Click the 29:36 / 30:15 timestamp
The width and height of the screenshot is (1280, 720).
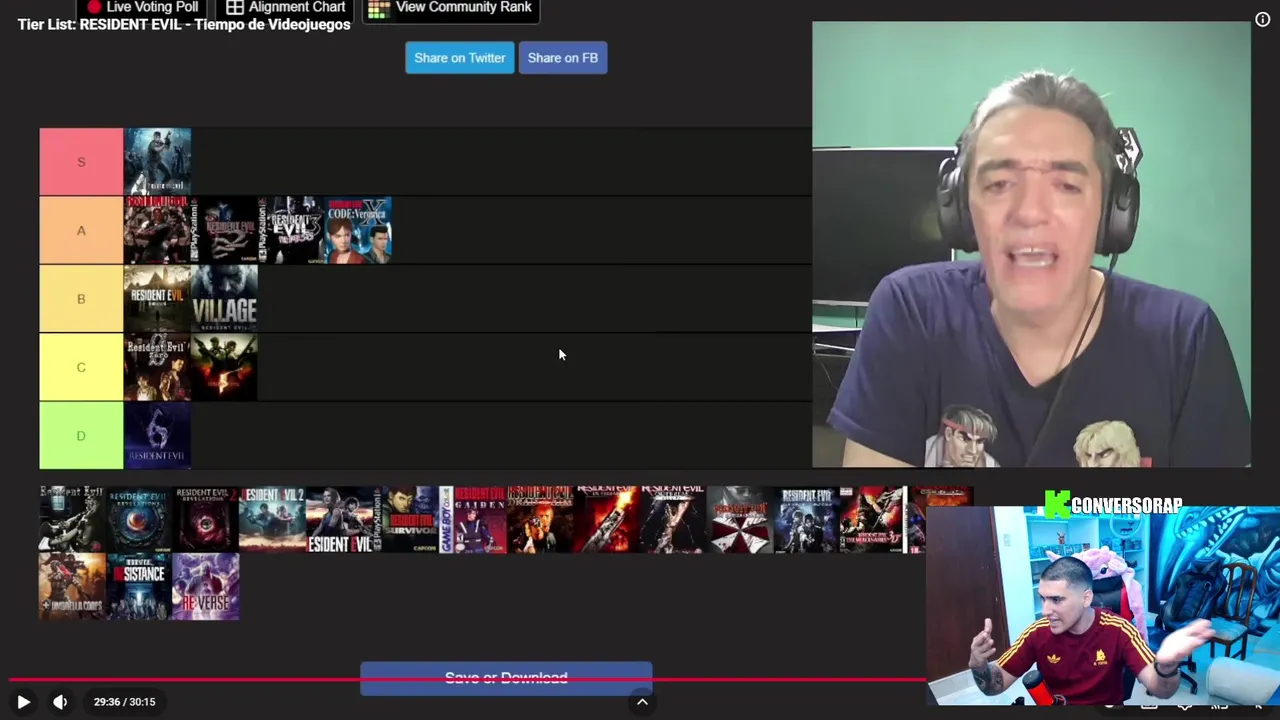[124, 702]
